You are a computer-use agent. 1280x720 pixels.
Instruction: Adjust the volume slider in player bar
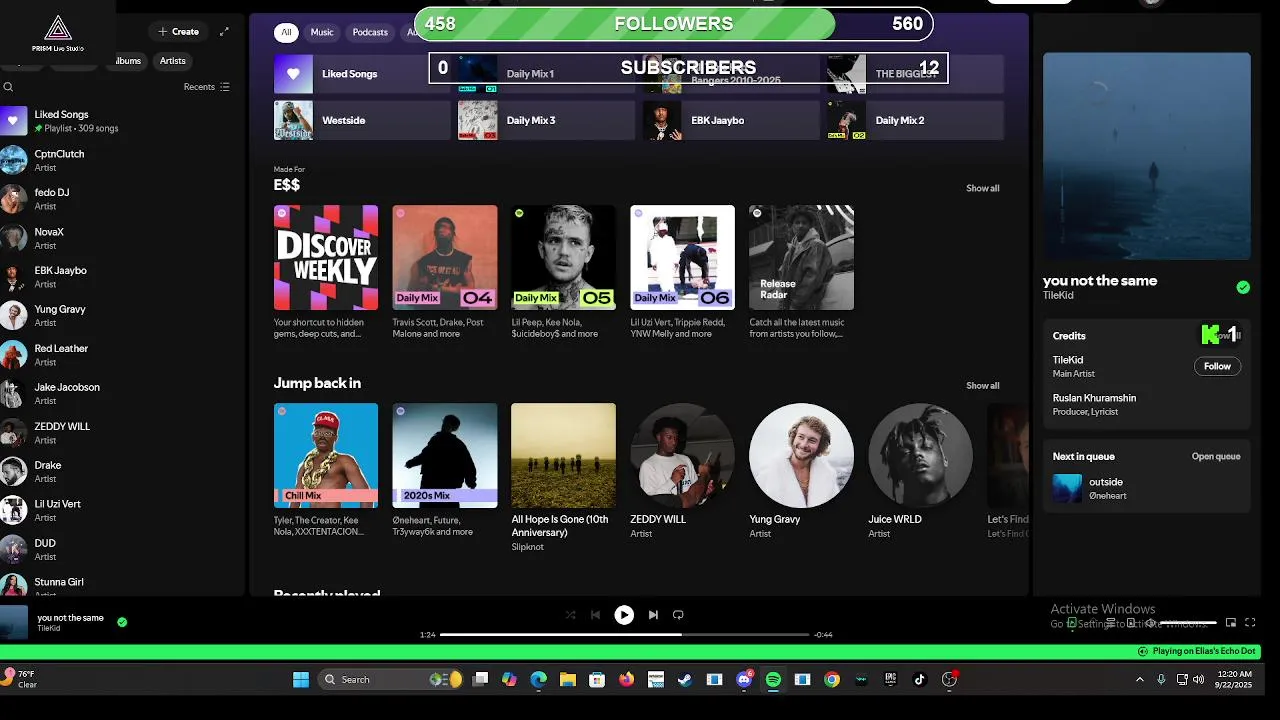click(x=1188, y=623)
